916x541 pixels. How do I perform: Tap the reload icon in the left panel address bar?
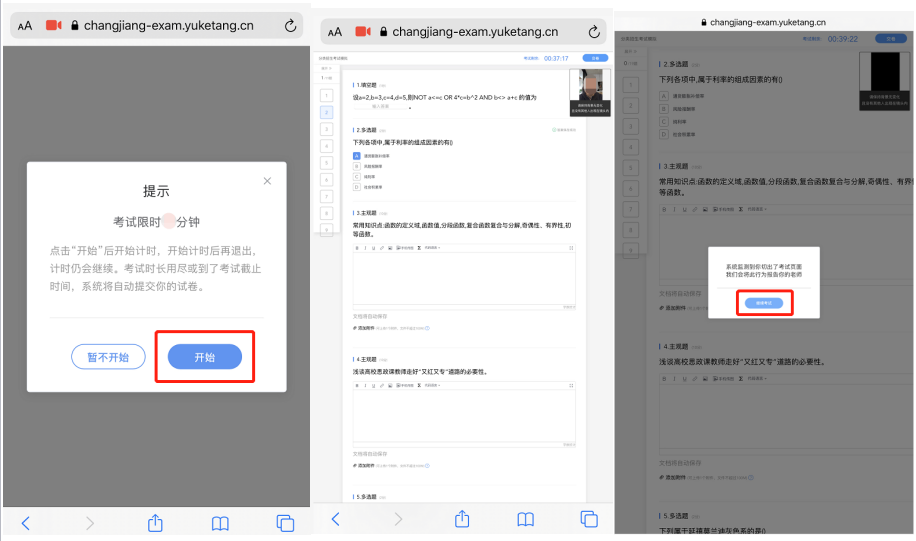pos(291,25)
